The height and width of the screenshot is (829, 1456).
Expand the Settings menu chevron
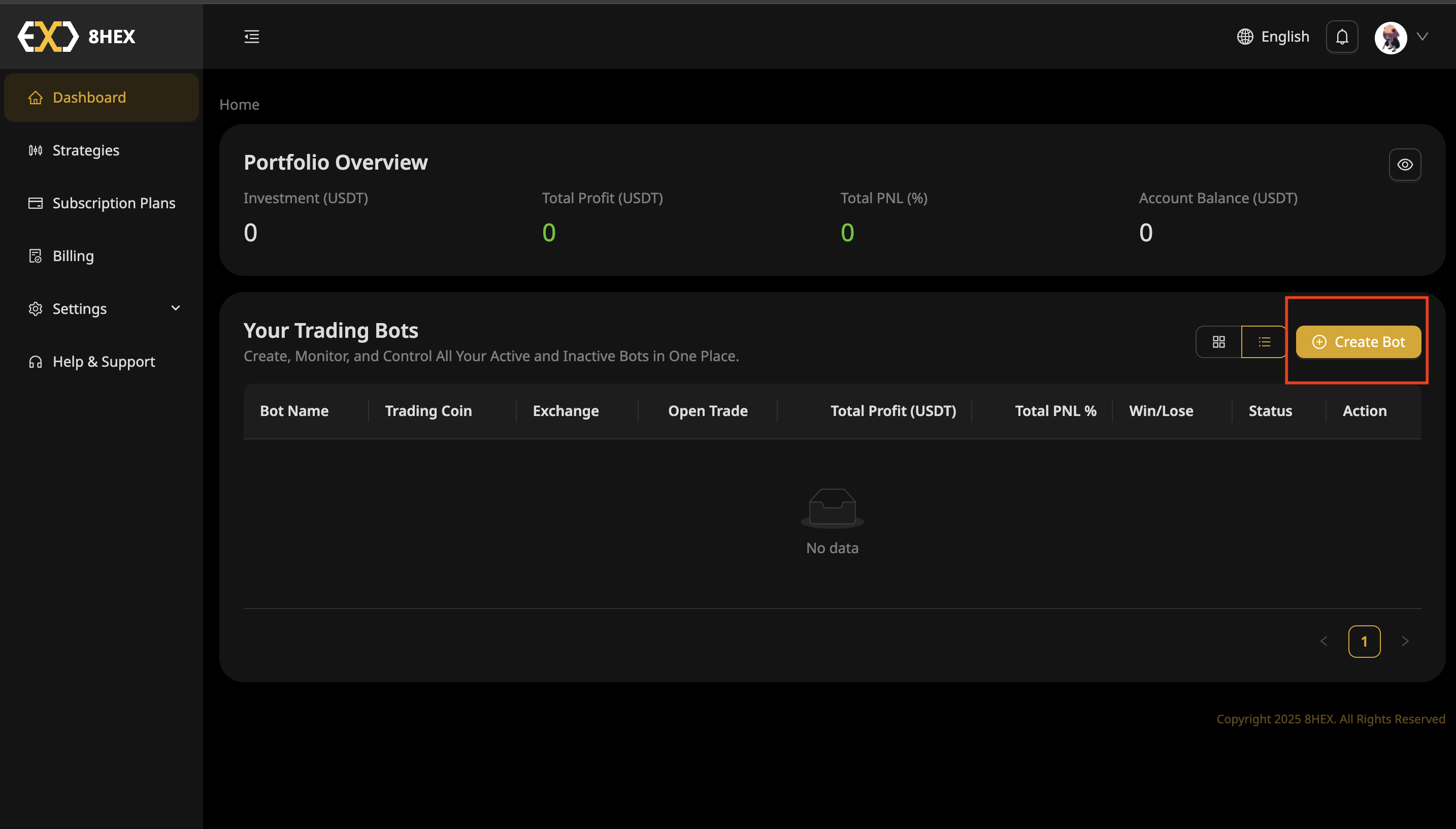[x=175, y=308]
